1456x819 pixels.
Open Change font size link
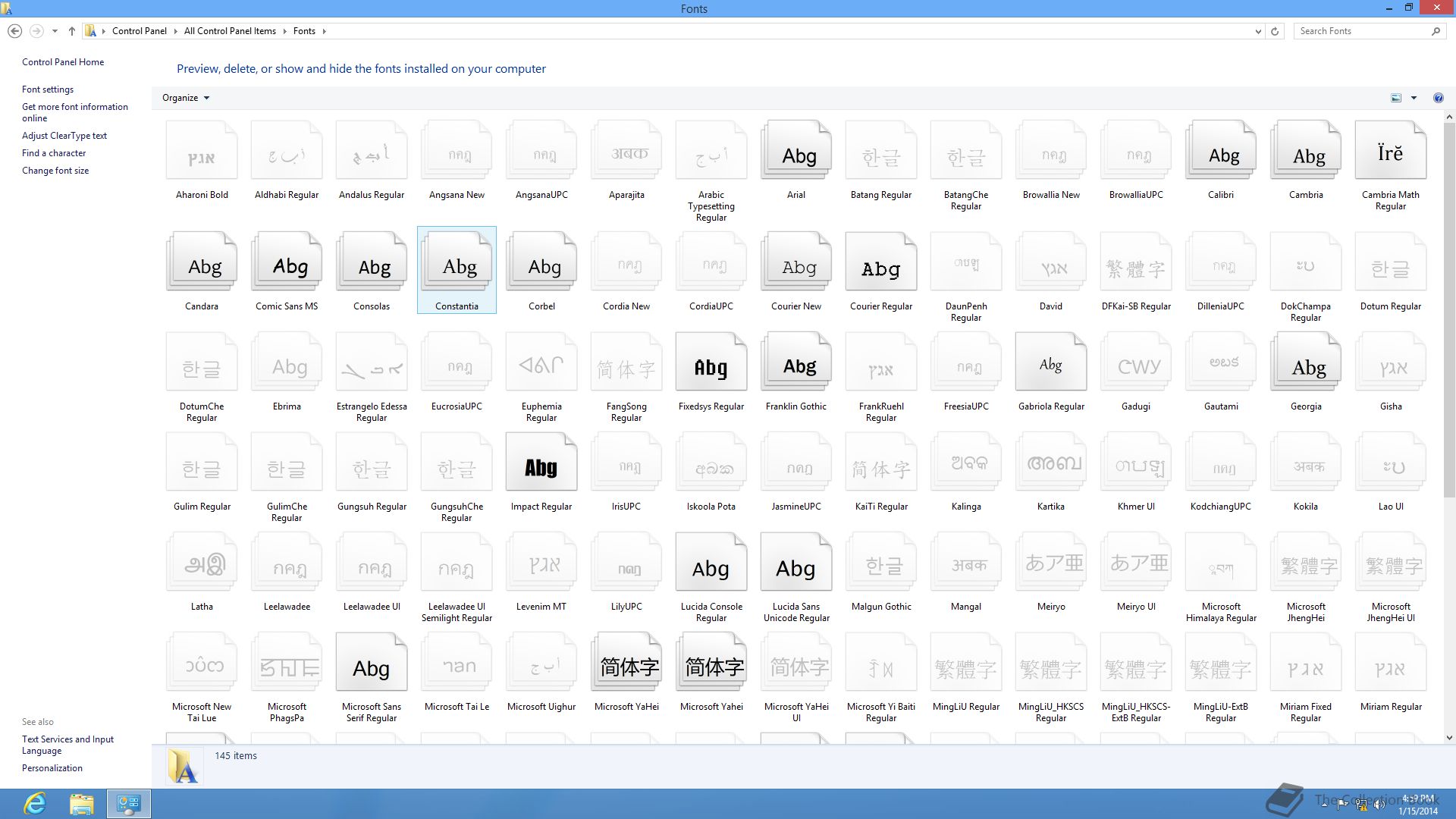tap(55, 171)
